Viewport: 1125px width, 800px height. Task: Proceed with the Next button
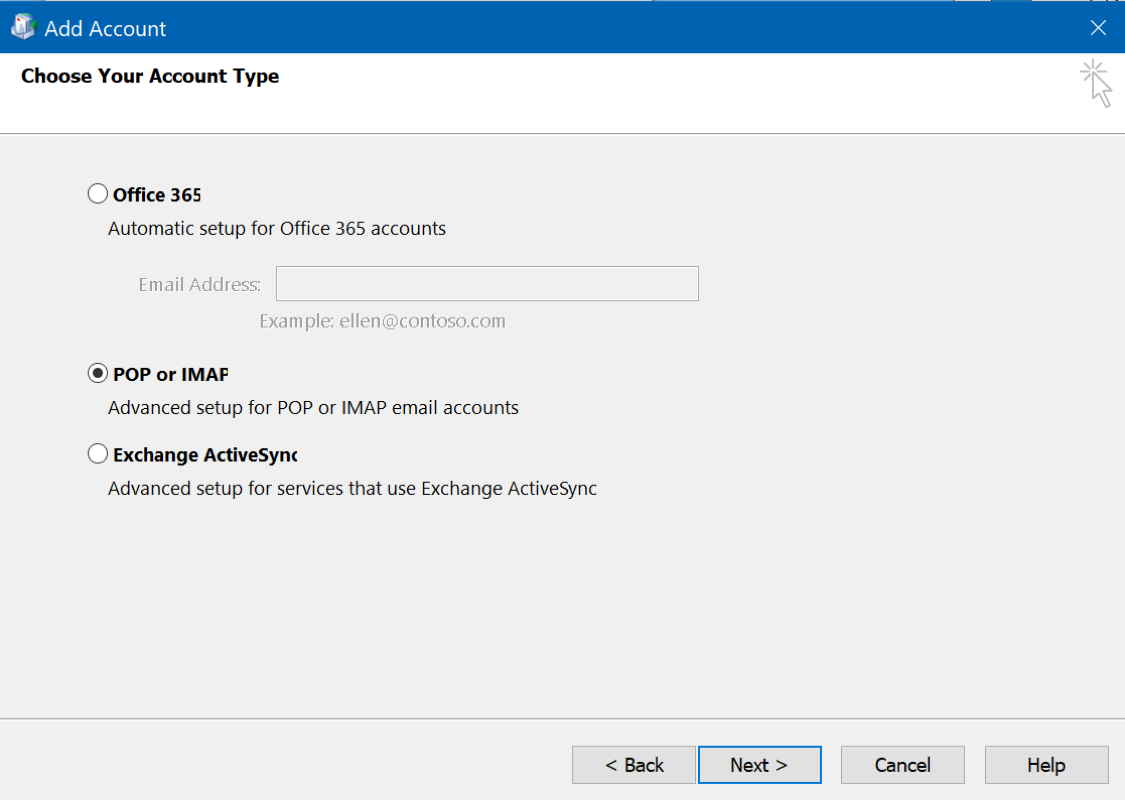[x=759, y=765]
